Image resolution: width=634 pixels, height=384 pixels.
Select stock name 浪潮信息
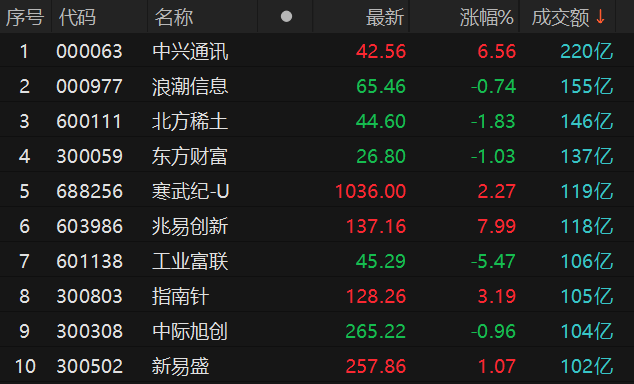coord(190,87)
